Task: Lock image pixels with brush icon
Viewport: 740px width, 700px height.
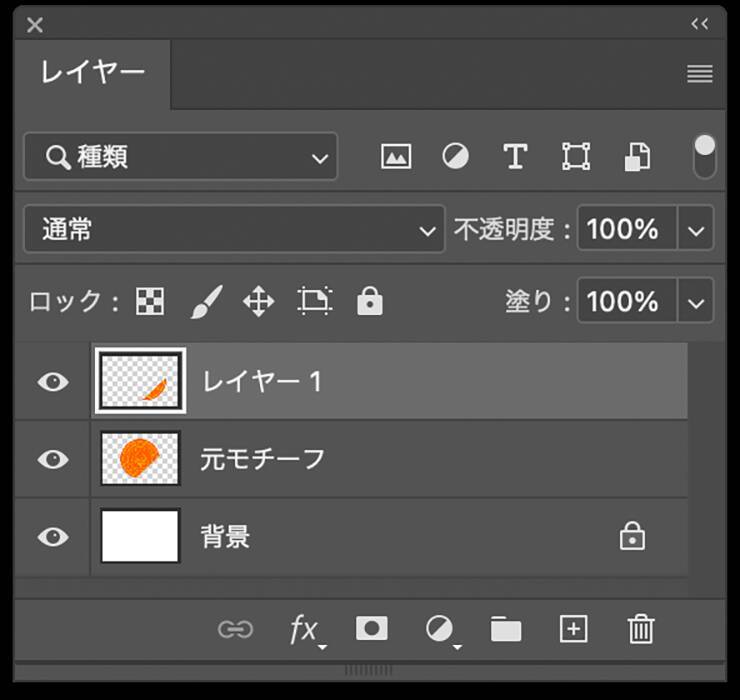Action: point(205,301)
